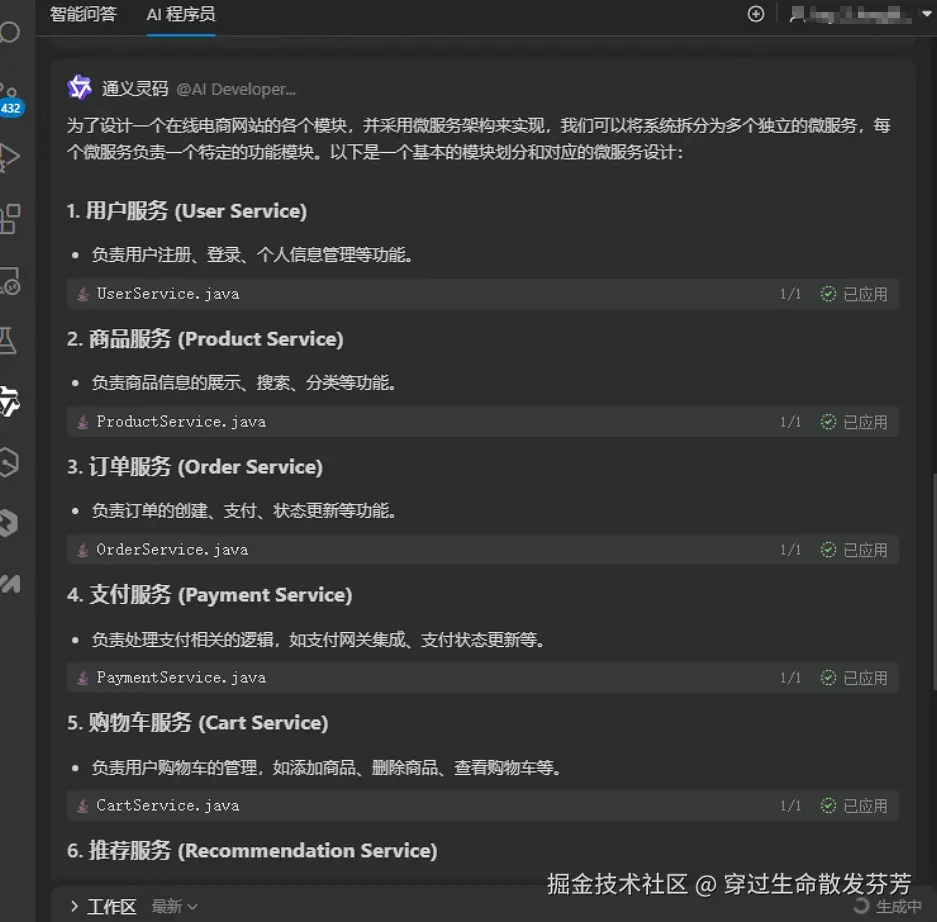Open the OrderService.java file entry
Screen dimensions: 937x922
point(172,550)
